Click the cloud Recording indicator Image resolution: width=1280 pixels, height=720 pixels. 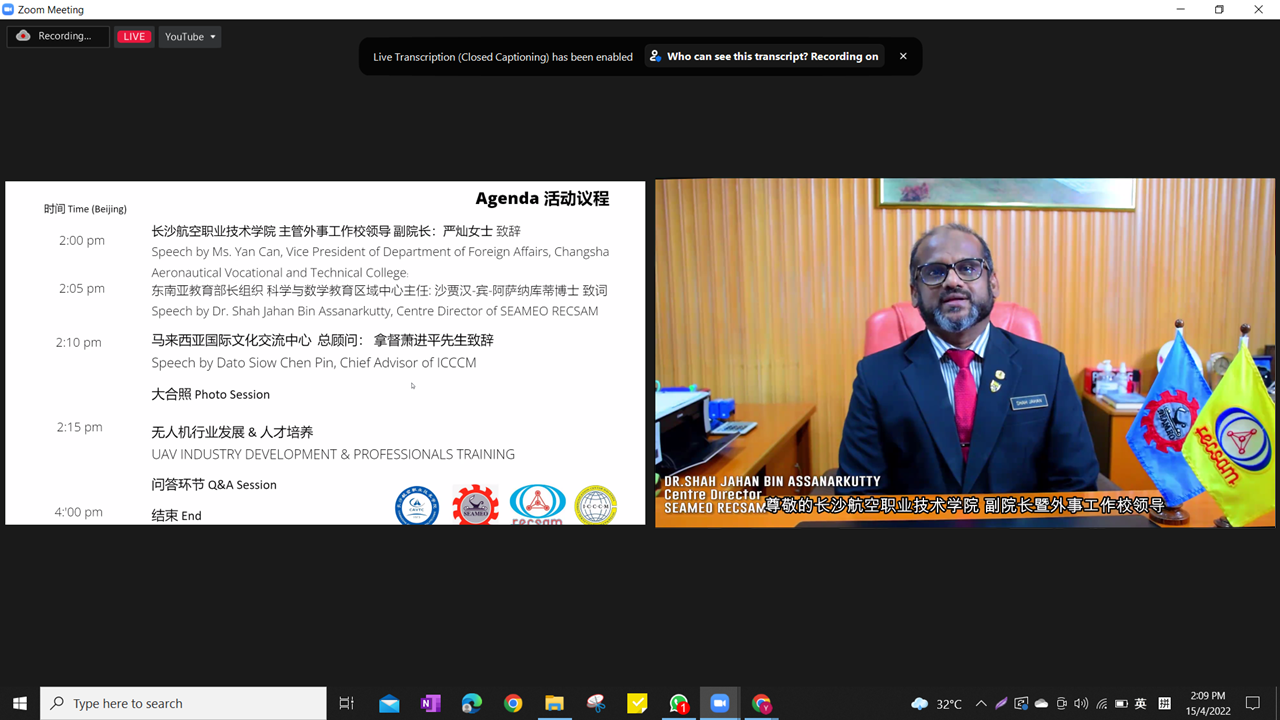(58, 36)
